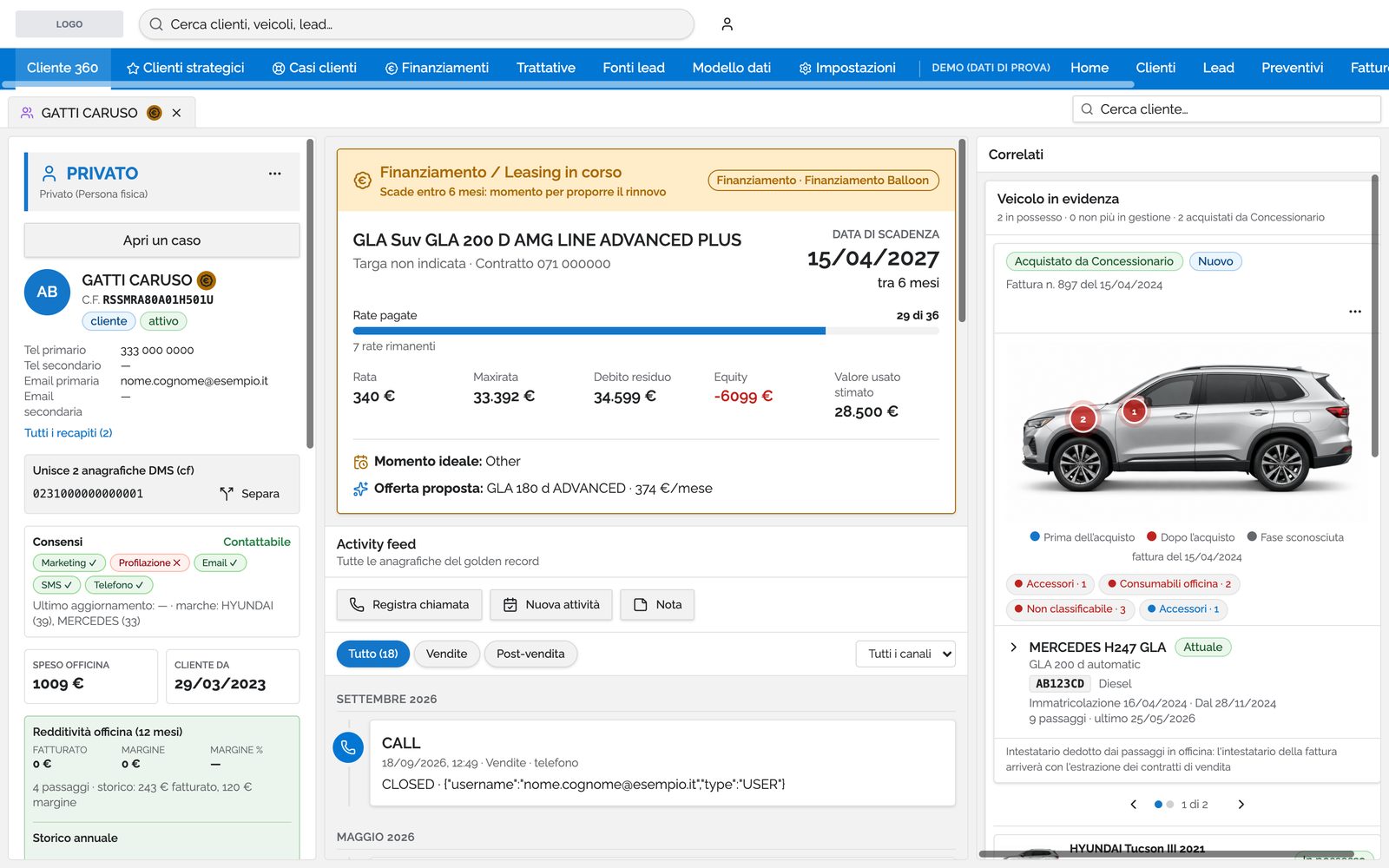The width and height of the screenshot is (1389, 868).
Task: Click the second carousel pagination dot
Action: click(x=1170, y=805)
